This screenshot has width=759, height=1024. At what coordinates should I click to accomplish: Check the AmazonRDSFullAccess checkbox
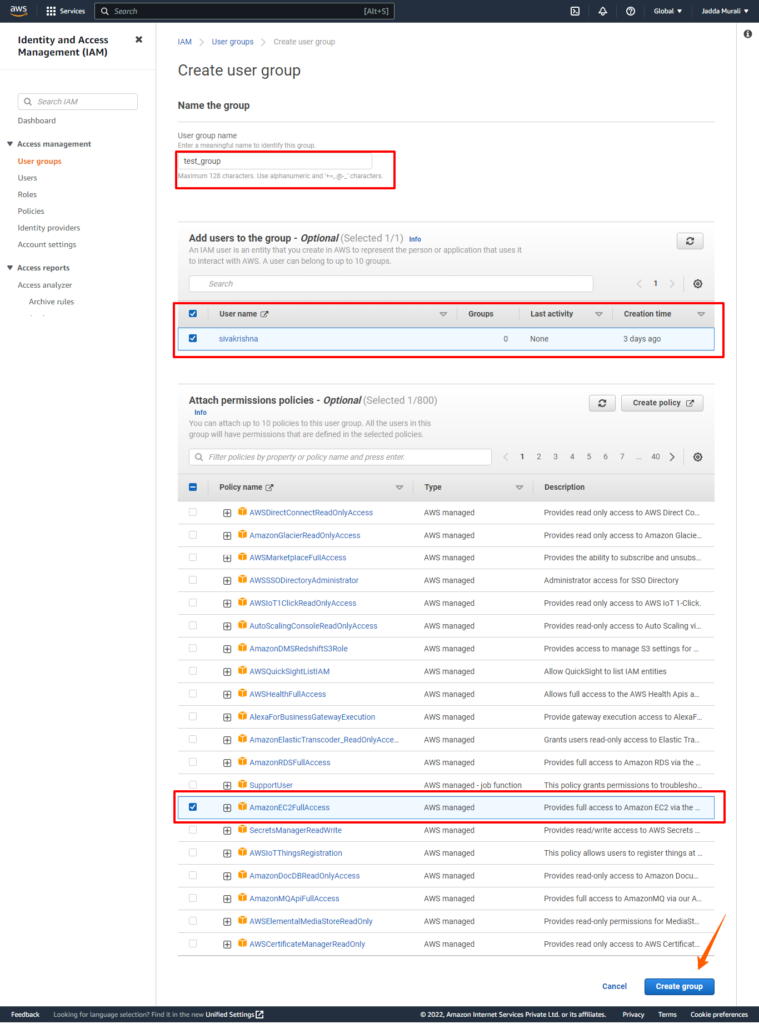tap(193, 761)
